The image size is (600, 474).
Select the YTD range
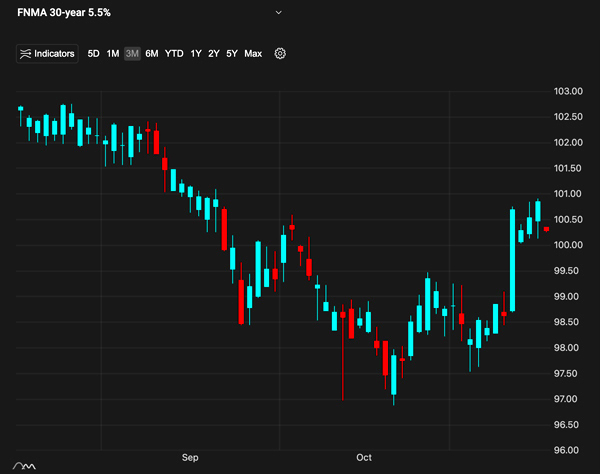click(x=174, y=54)
